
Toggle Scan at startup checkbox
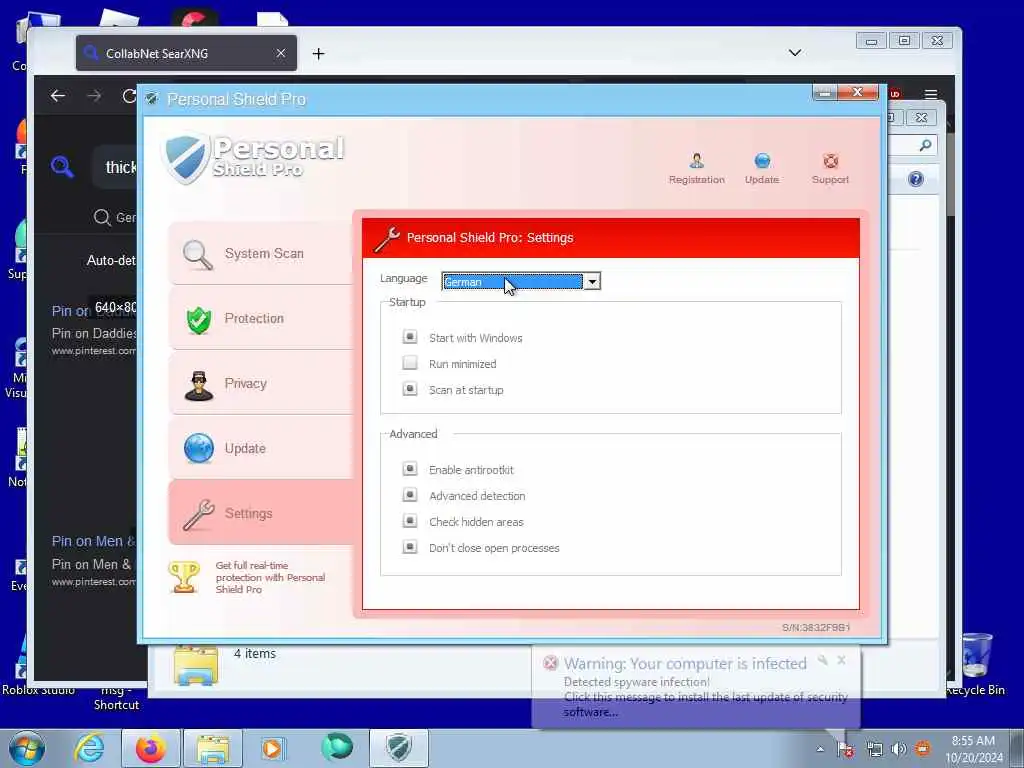click(x=409, y=389)
